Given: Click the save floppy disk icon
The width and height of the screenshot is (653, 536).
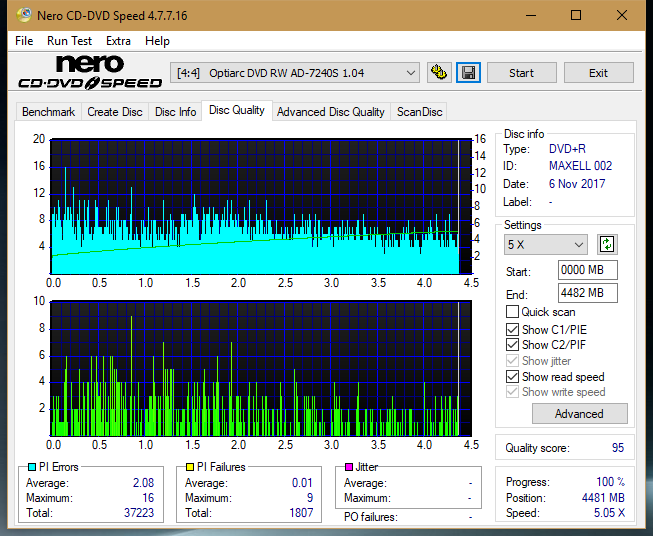Looking at the screenshot, I should tap(469, 73).
